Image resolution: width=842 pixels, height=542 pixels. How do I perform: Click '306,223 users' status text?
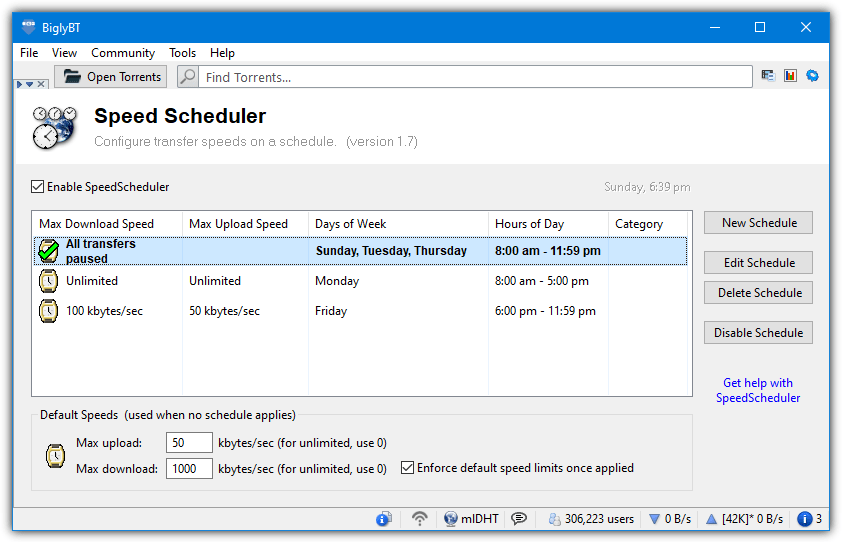click(x=599, y=519)
